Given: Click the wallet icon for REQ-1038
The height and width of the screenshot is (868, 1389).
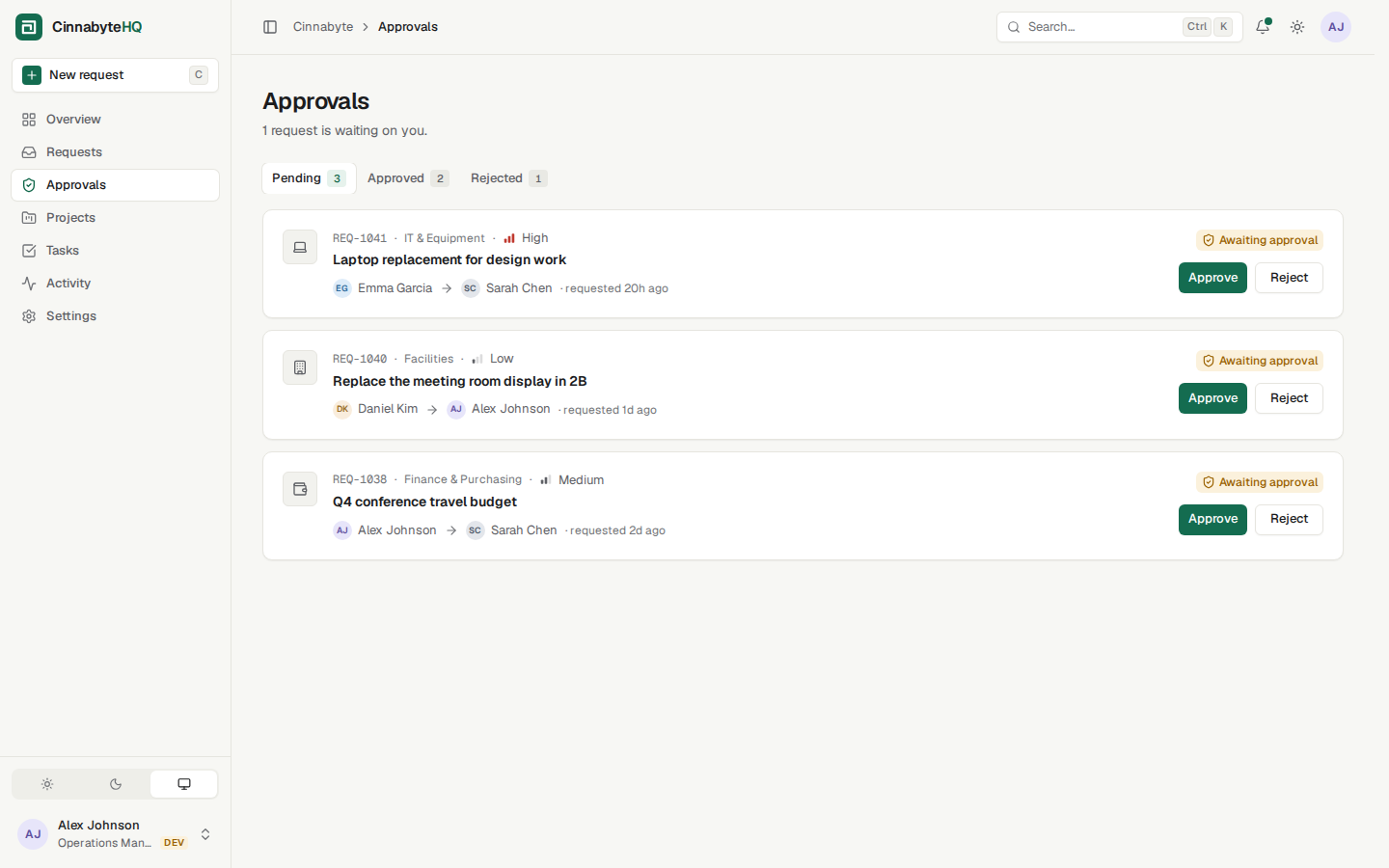Looking at the screenshot, I should 300,489.
